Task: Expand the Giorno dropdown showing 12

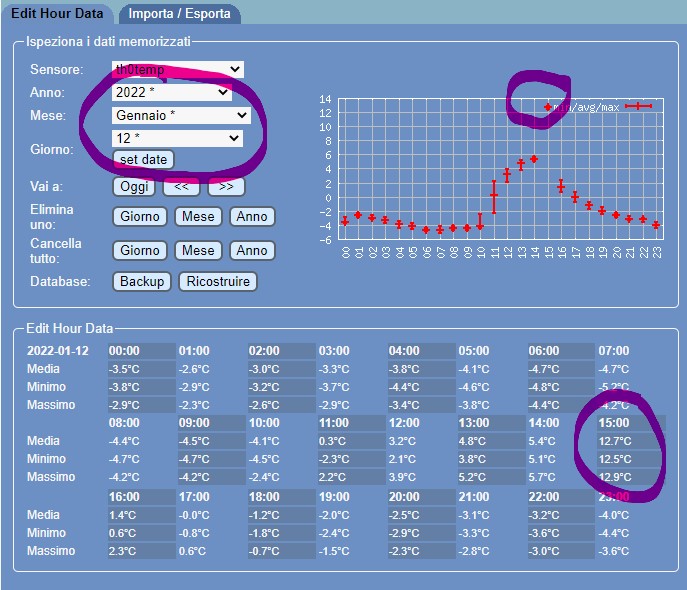Action: coord(177,138)
